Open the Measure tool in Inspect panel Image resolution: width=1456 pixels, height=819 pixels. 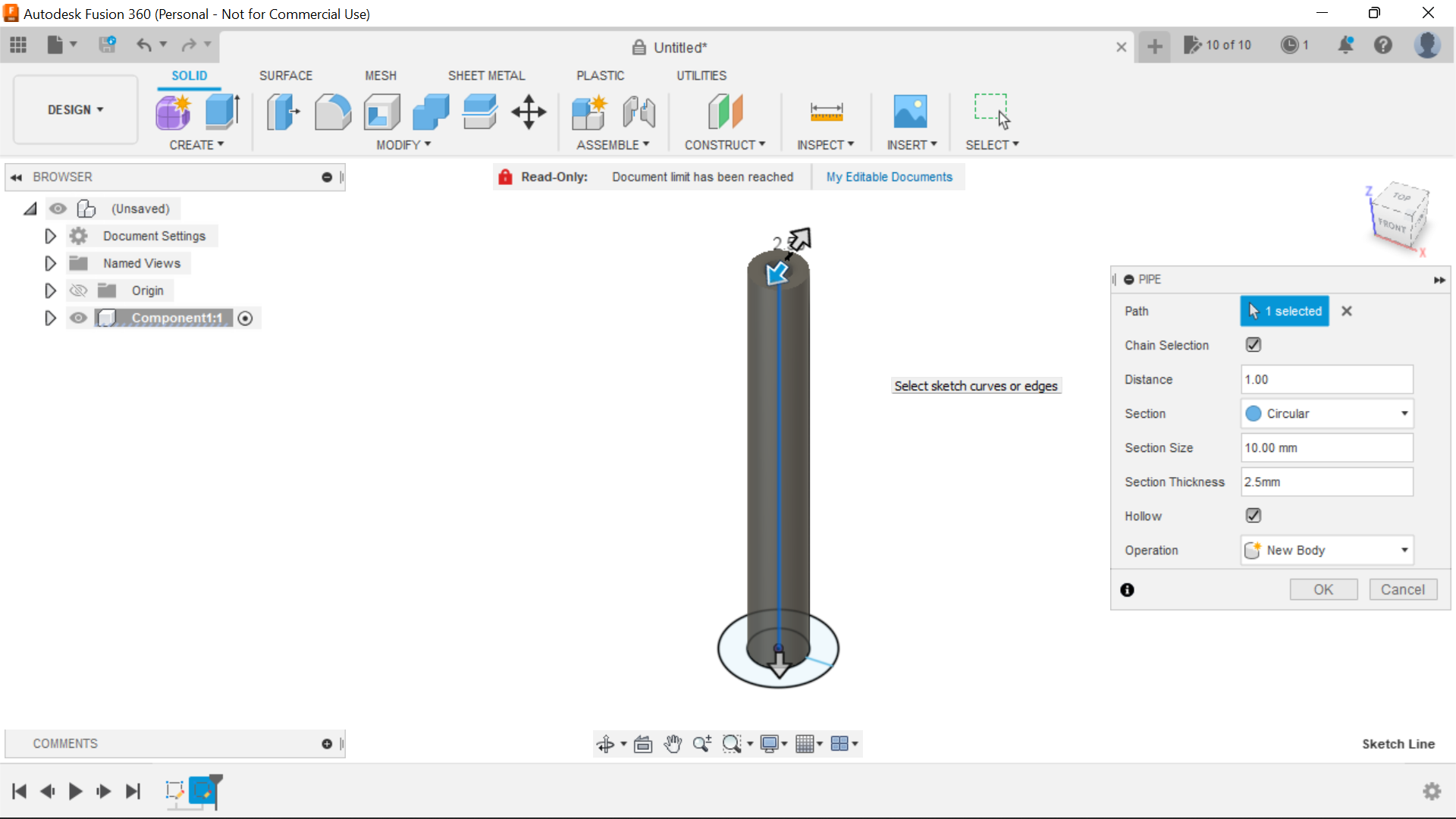click(827, 111)
